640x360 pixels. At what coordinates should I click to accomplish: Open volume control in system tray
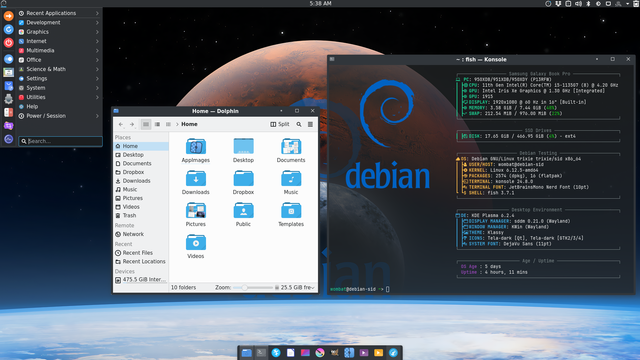tap(578, 3)
